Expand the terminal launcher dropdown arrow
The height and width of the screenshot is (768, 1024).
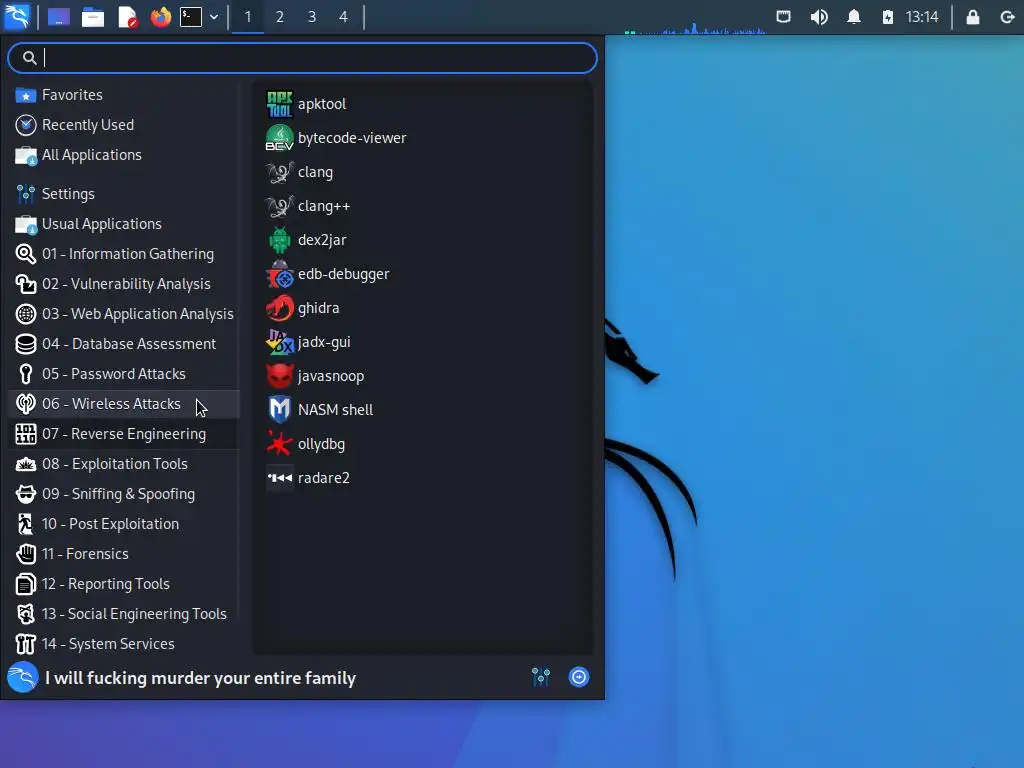[x=214, y=17]
